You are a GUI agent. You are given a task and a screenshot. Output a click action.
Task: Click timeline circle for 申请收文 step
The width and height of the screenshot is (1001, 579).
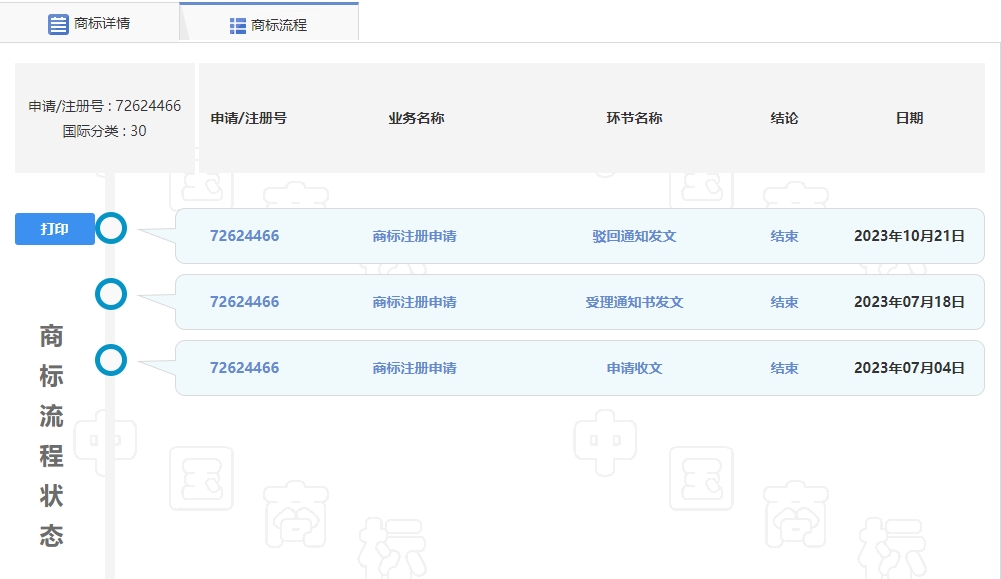(x=111, y=360)
